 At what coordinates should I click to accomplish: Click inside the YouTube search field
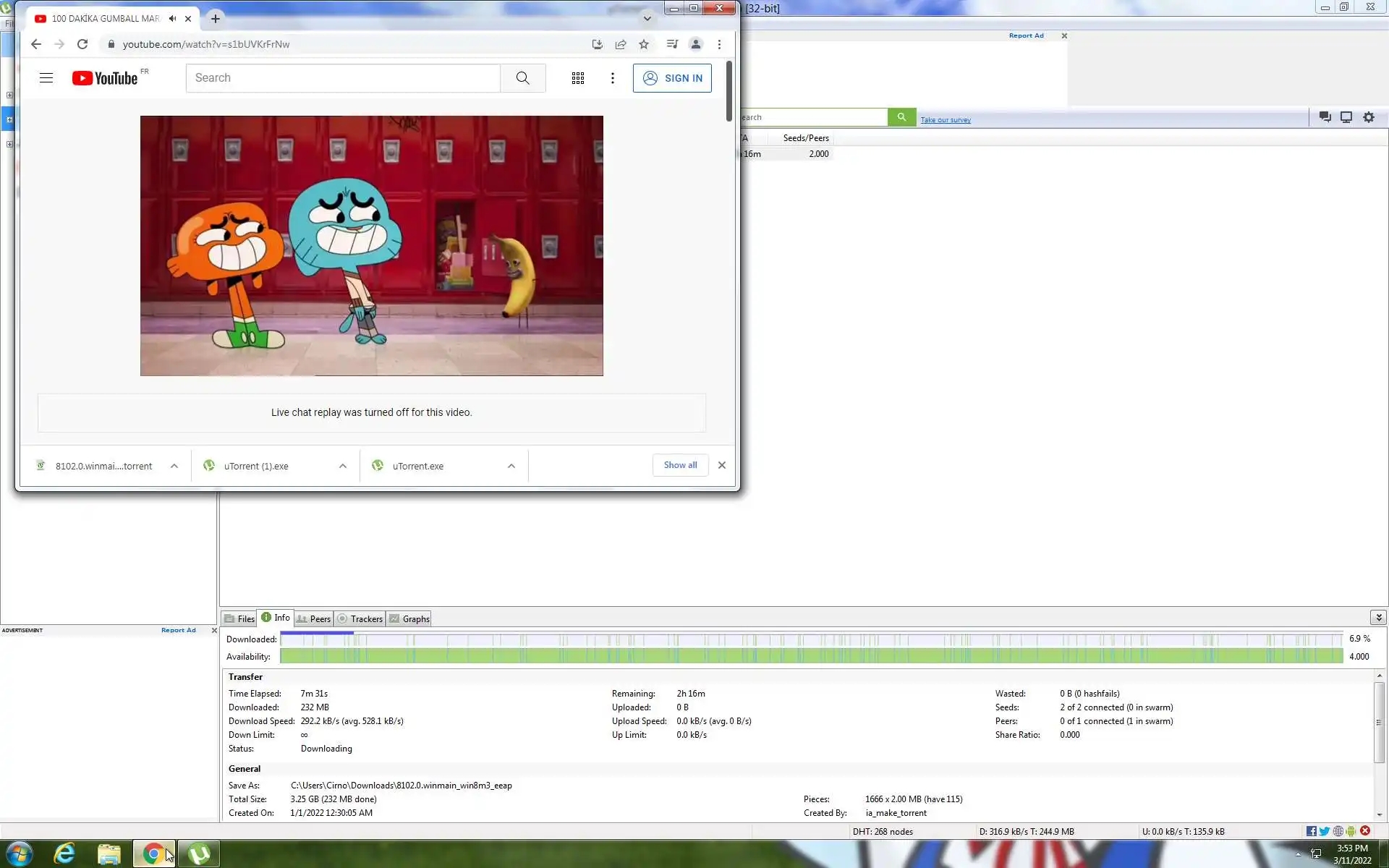tap(343, 78)
